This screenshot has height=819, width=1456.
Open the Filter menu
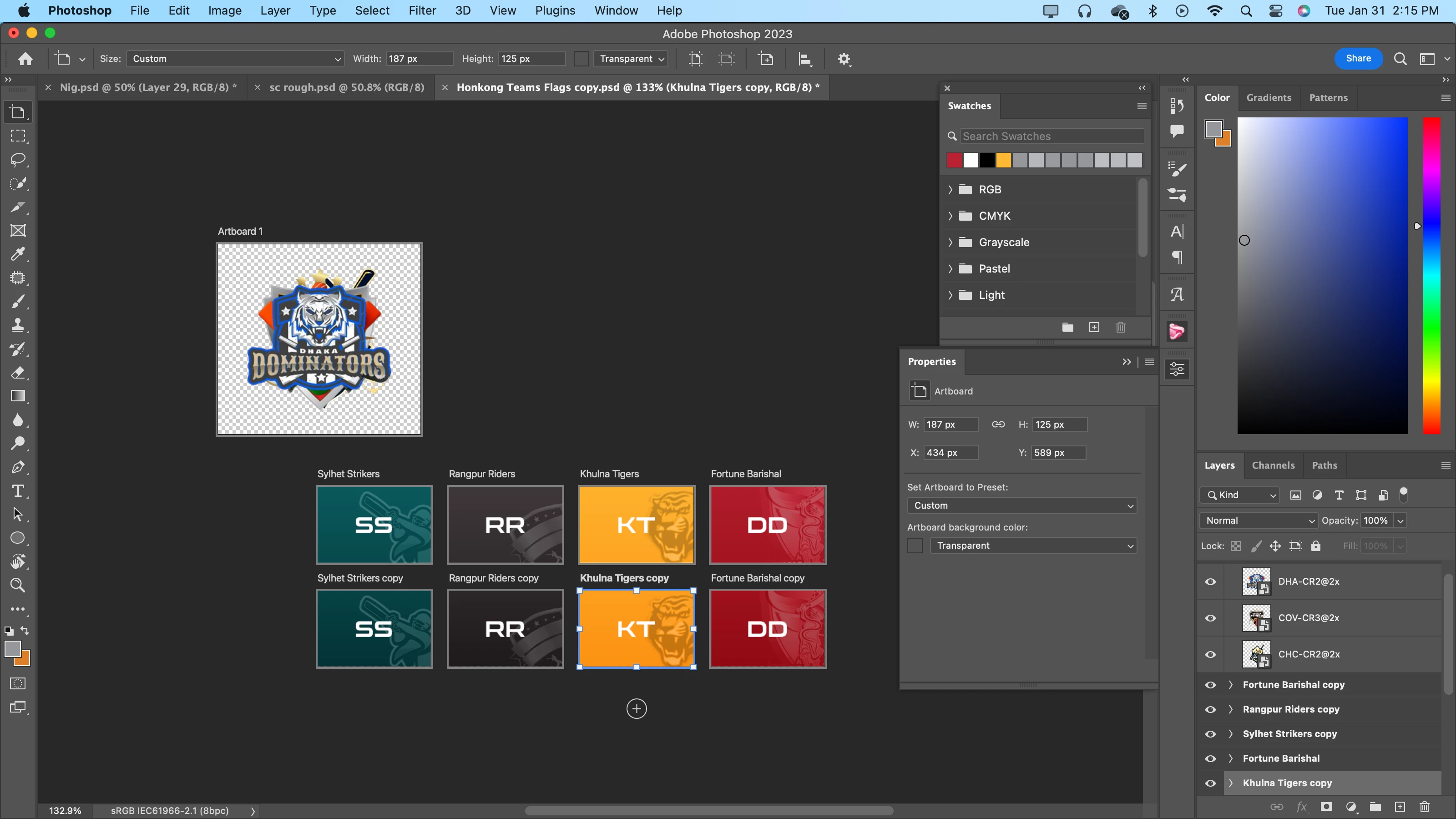[x=422, y=11]
